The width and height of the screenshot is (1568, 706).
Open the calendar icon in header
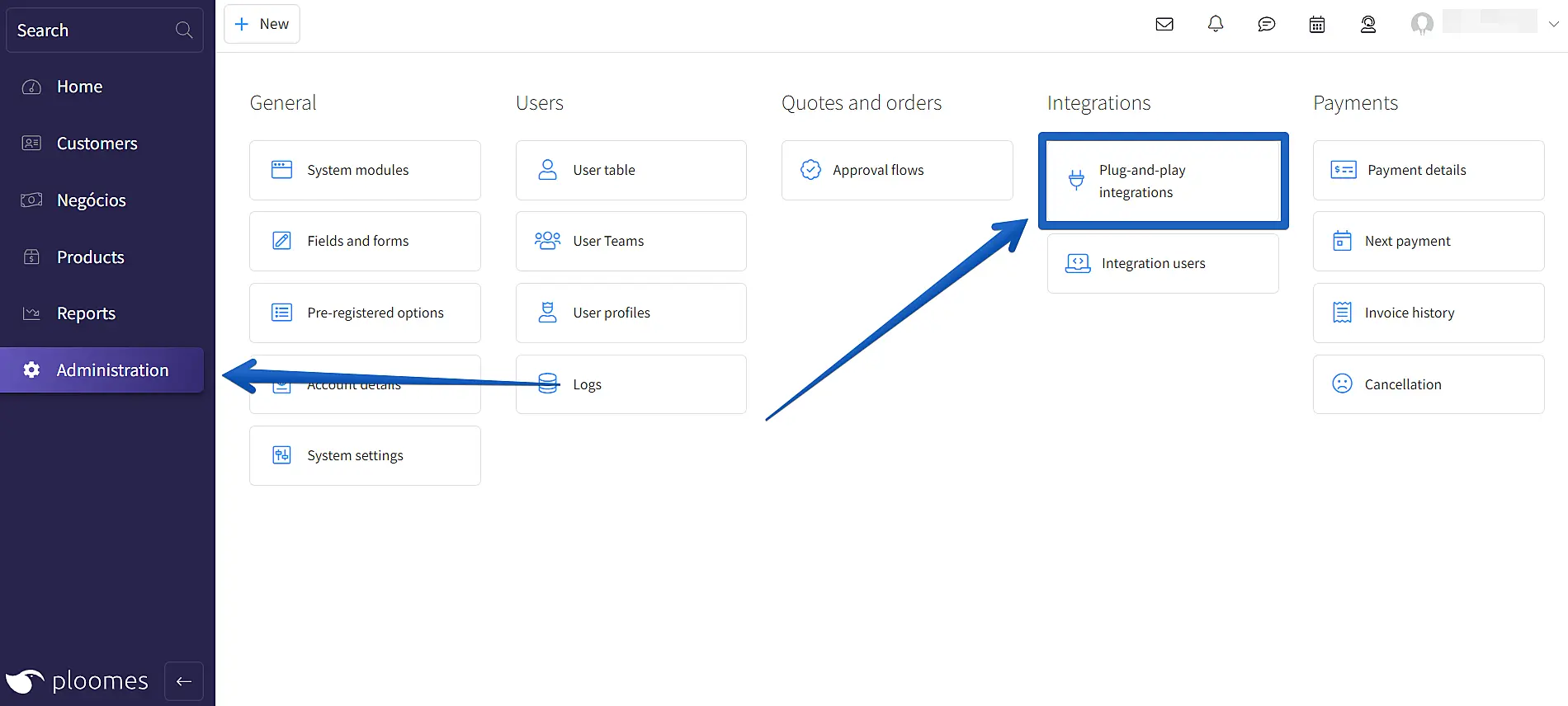click(1317, 25)
